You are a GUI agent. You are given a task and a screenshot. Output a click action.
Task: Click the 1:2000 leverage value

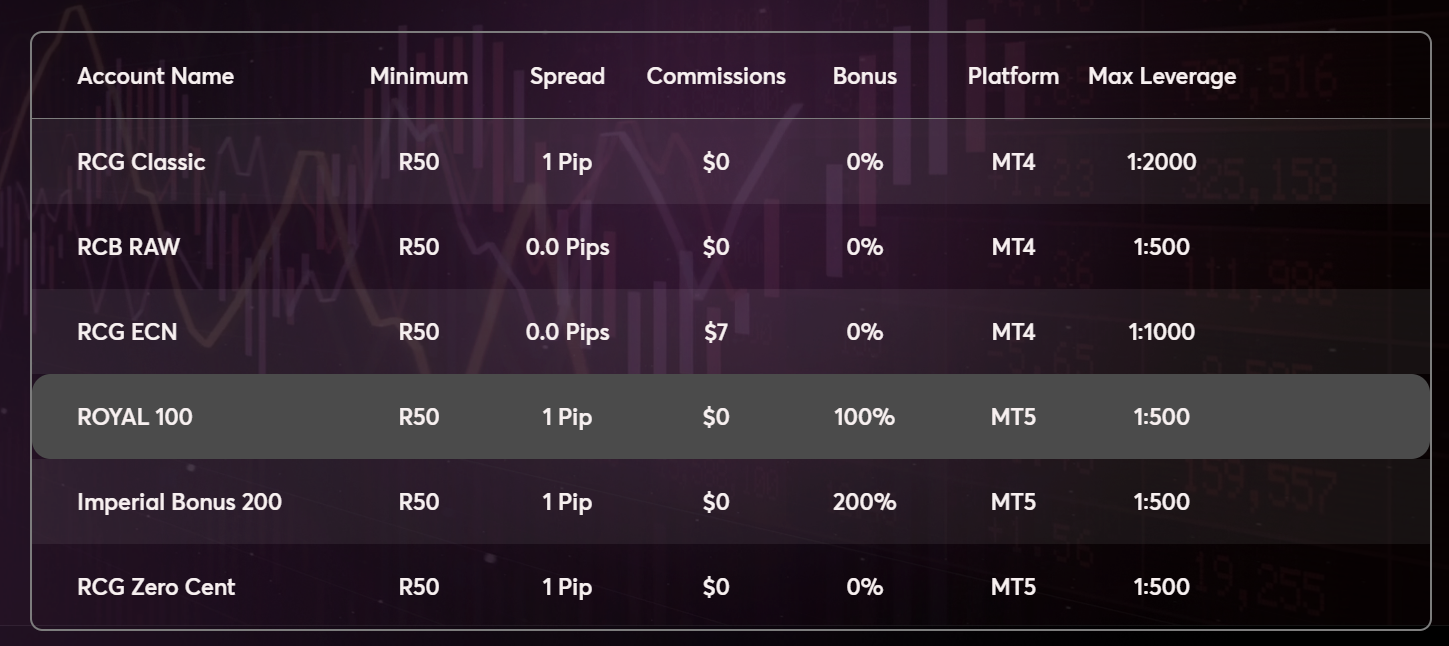[x=1162, y=162]
